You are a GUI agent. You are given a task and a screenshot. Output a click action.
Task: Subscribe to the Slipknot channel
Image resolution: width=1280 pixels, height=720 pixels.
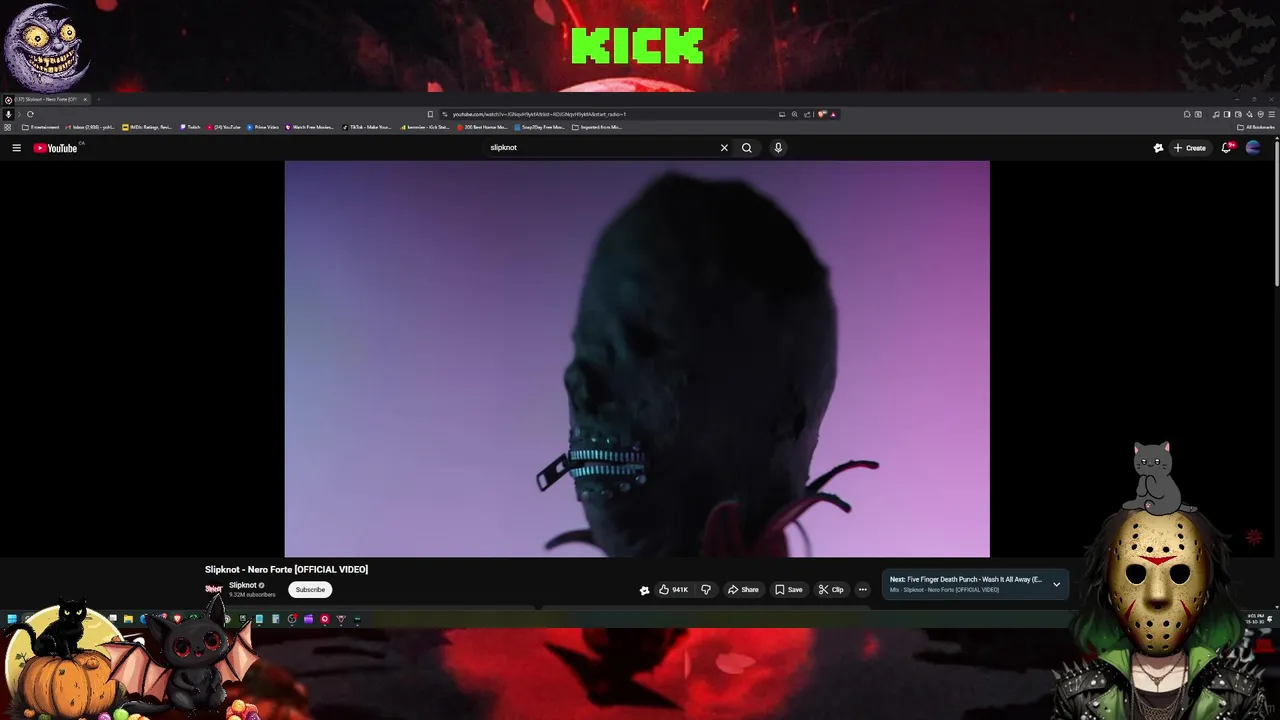pyautogui.click(x=310, y=590)
